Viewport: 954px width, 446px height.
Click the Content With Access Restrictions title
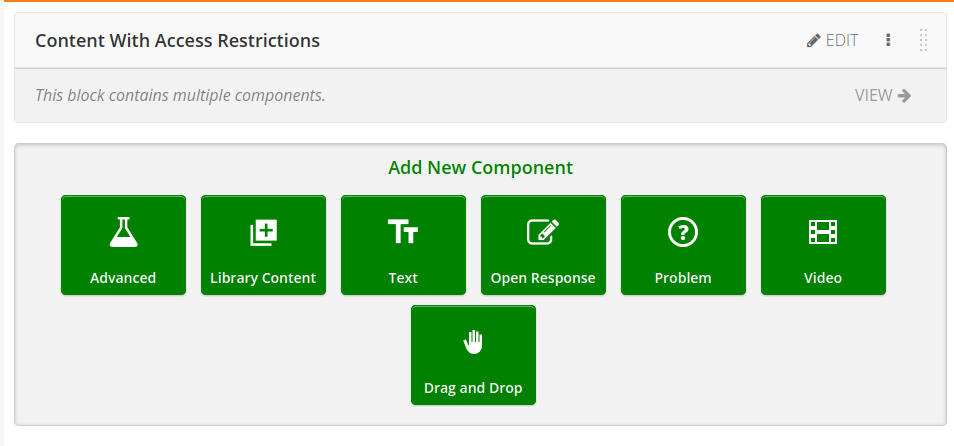point(177,41)
